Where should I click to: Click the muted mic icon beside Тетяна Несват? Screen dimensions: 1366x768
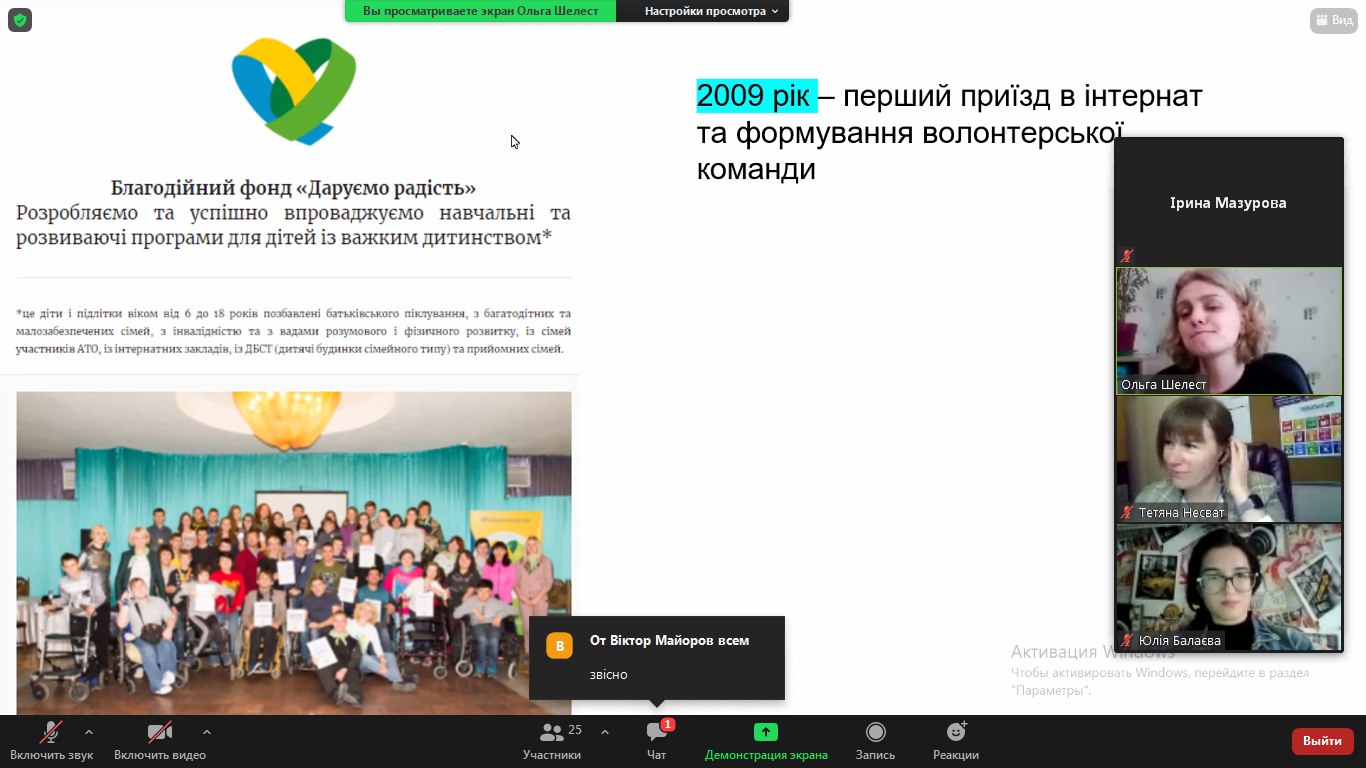1128,512
